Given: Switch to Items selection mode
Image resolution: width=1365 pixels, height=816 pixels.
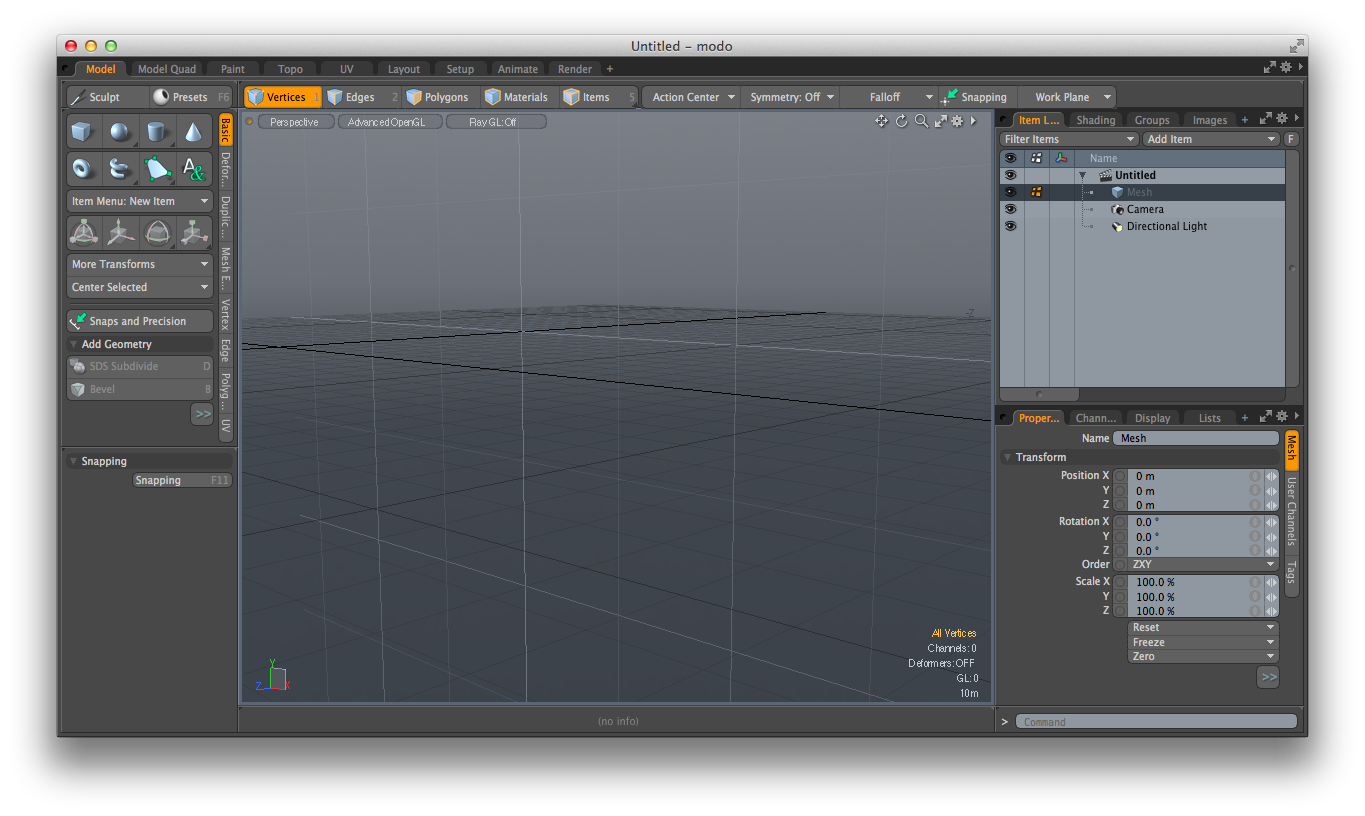Looking at the screenshot, I should (598, 97).
